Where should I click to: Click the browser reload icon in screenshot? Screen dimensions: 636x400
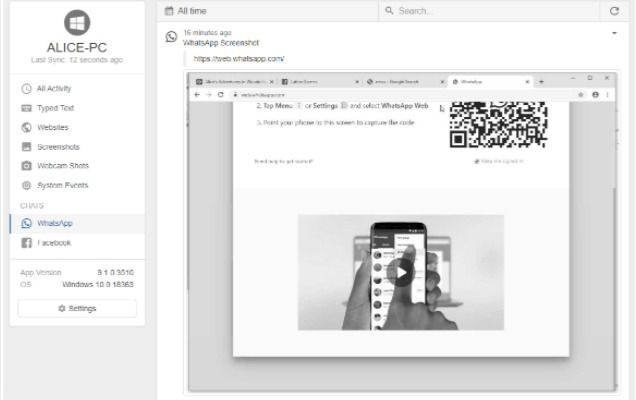(x=221, y=95)
